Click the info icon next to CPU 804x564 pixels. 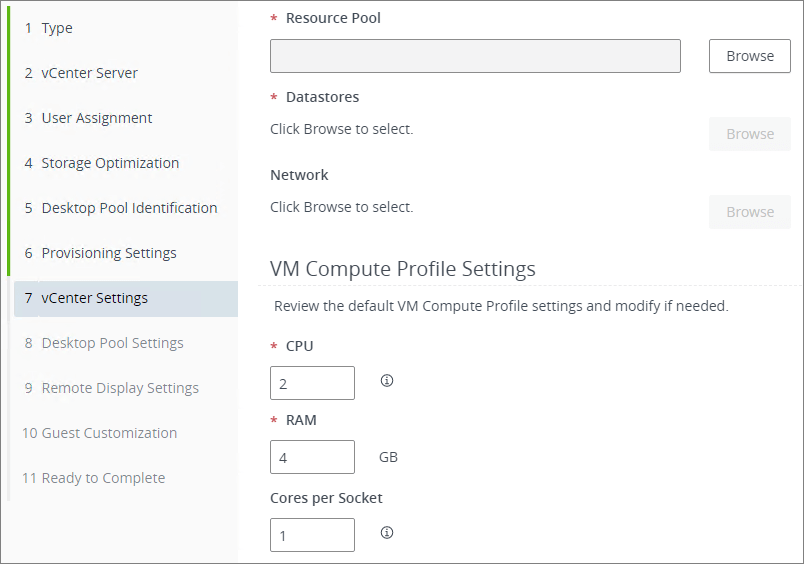[387, 381]
